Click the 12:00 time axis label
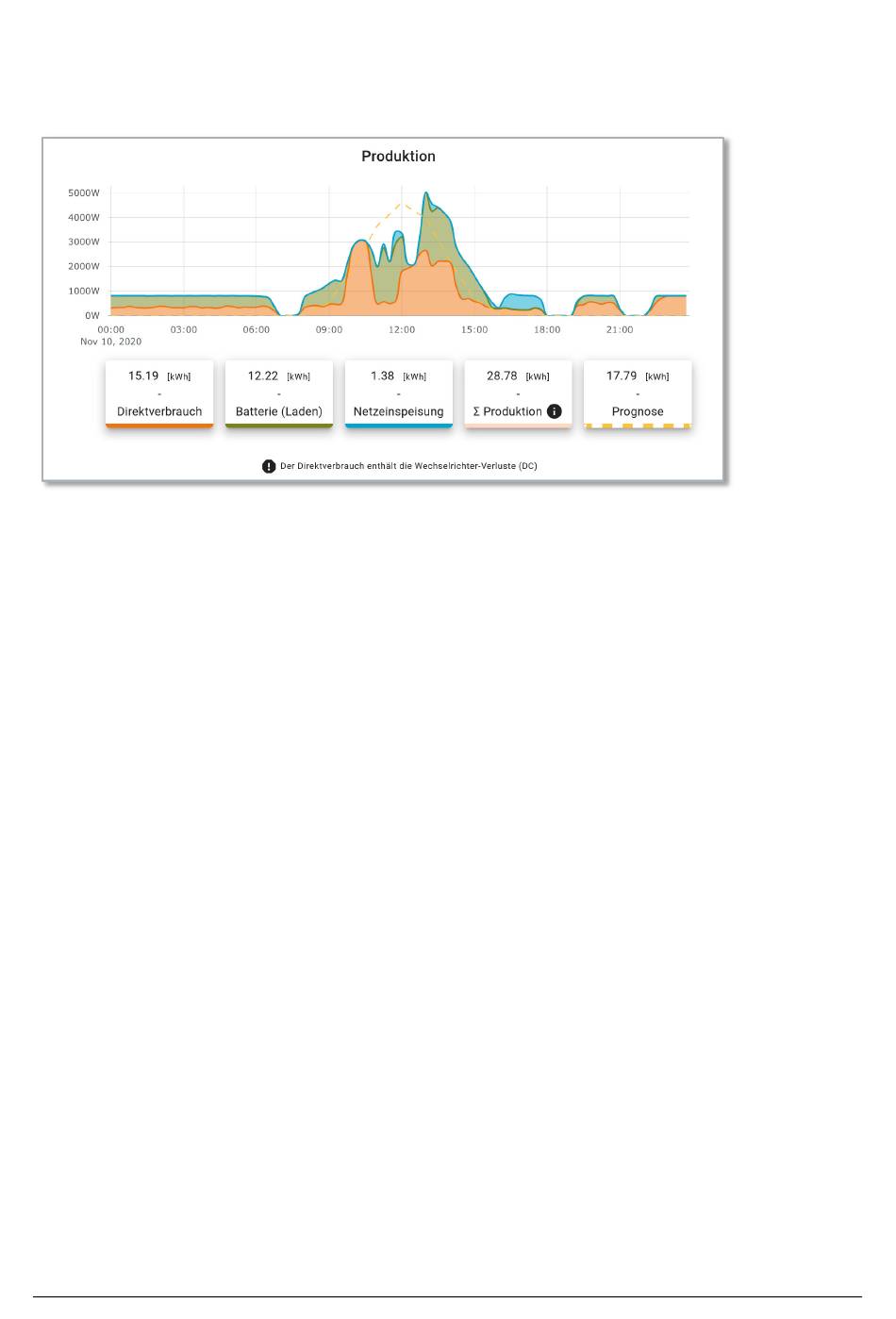The height and width of the screenshot is (1319, 896). click(x=402, y=329)
